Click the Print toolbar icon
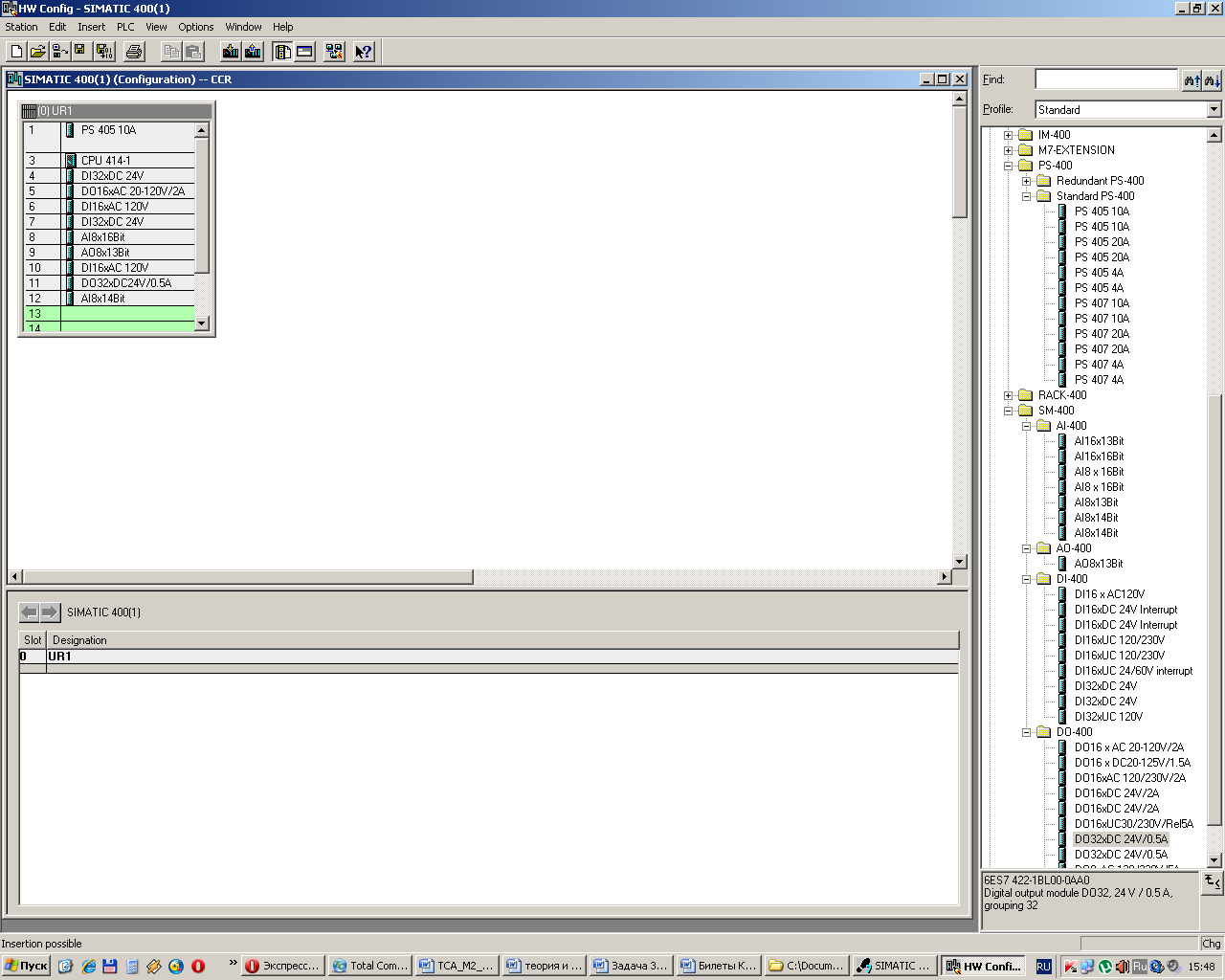 coord(134,52)
